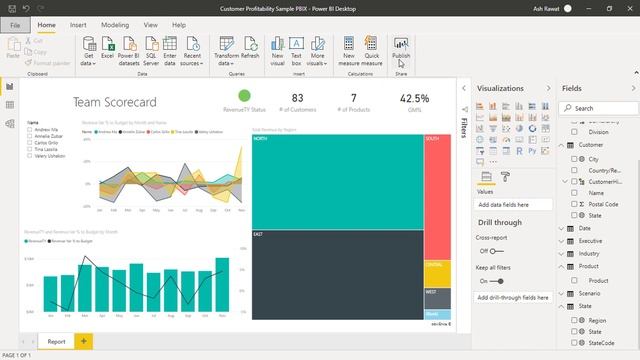Open the Transform data dropdown
This screenshot has height=360, width=640.
(x=227, y=60)
